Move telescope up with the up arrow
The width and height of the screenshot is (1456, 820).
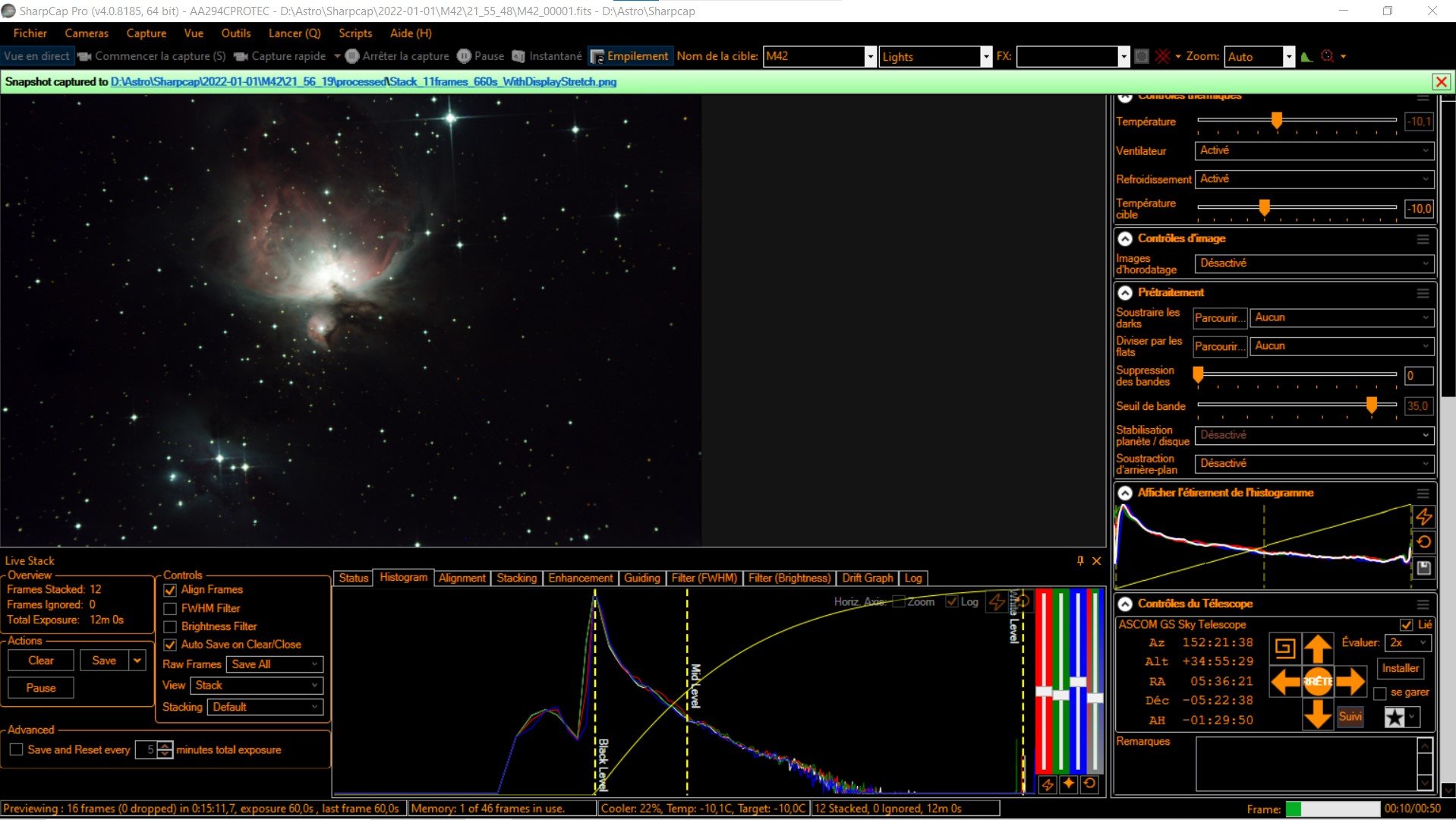pyautogui.click(x=1318, y=648)
